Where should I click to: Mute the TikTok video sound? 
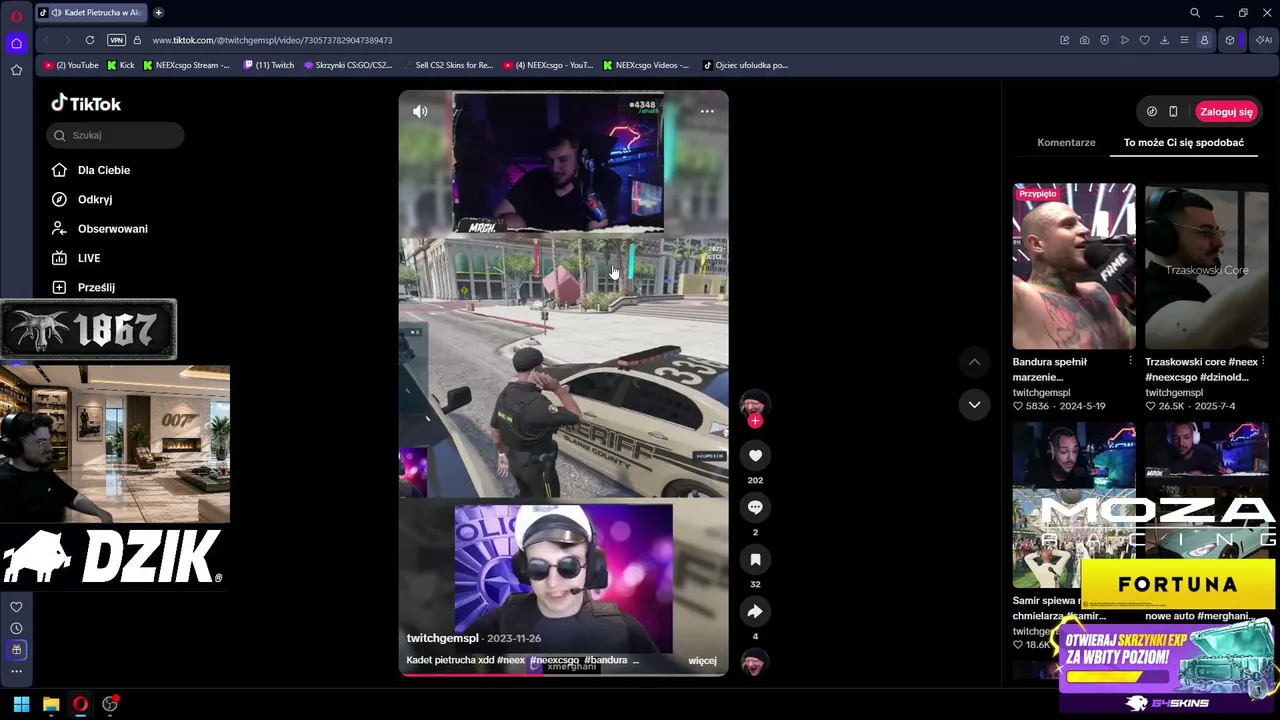(x=420, y=111)
